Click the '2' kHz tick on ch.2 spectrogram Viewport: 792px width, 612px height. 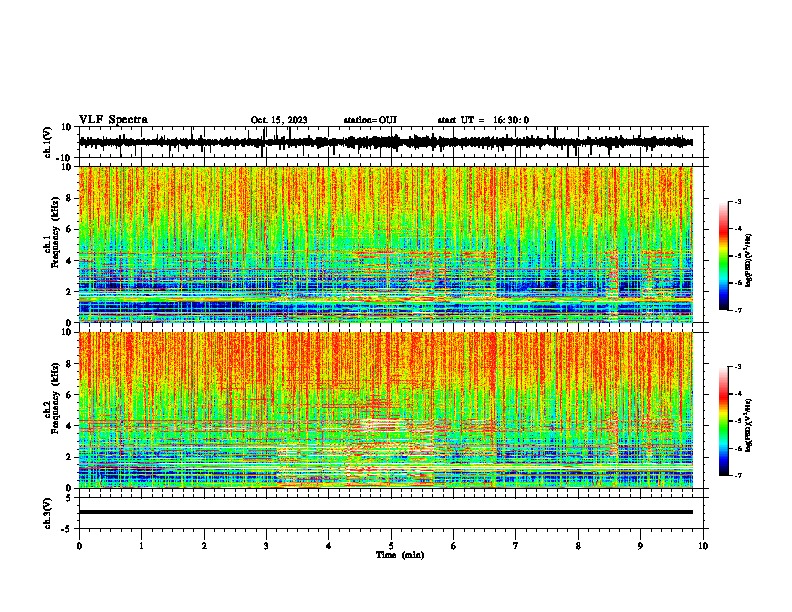(69, 457)
